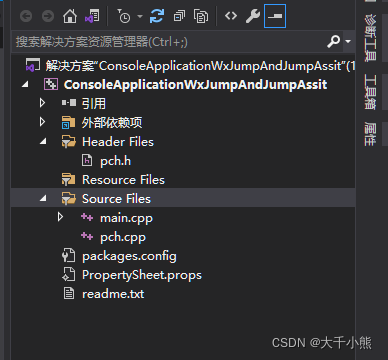Expand the 外部依赖项 node
388x360 pixels.
point(42,122)
